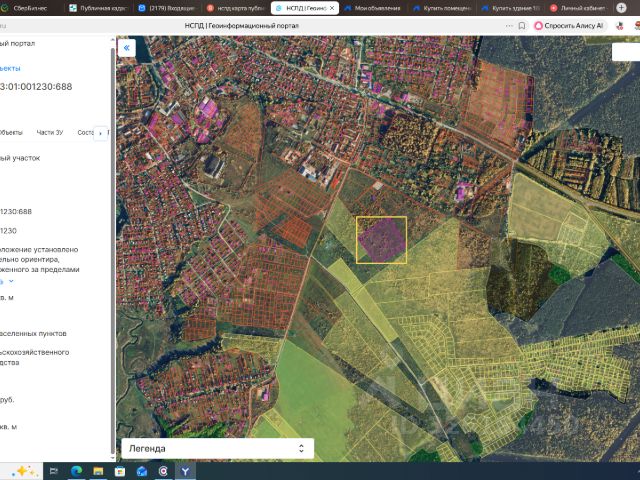Click the cadastral number 001230:688 heading
This screenshot has width=640, height=480.
36,87
